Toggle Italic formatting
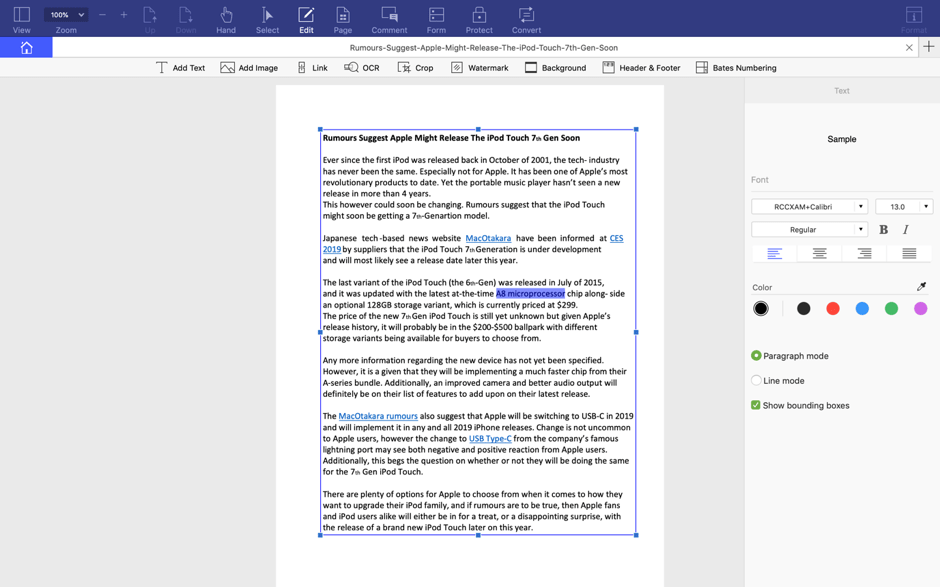 (x=905, y=230)
